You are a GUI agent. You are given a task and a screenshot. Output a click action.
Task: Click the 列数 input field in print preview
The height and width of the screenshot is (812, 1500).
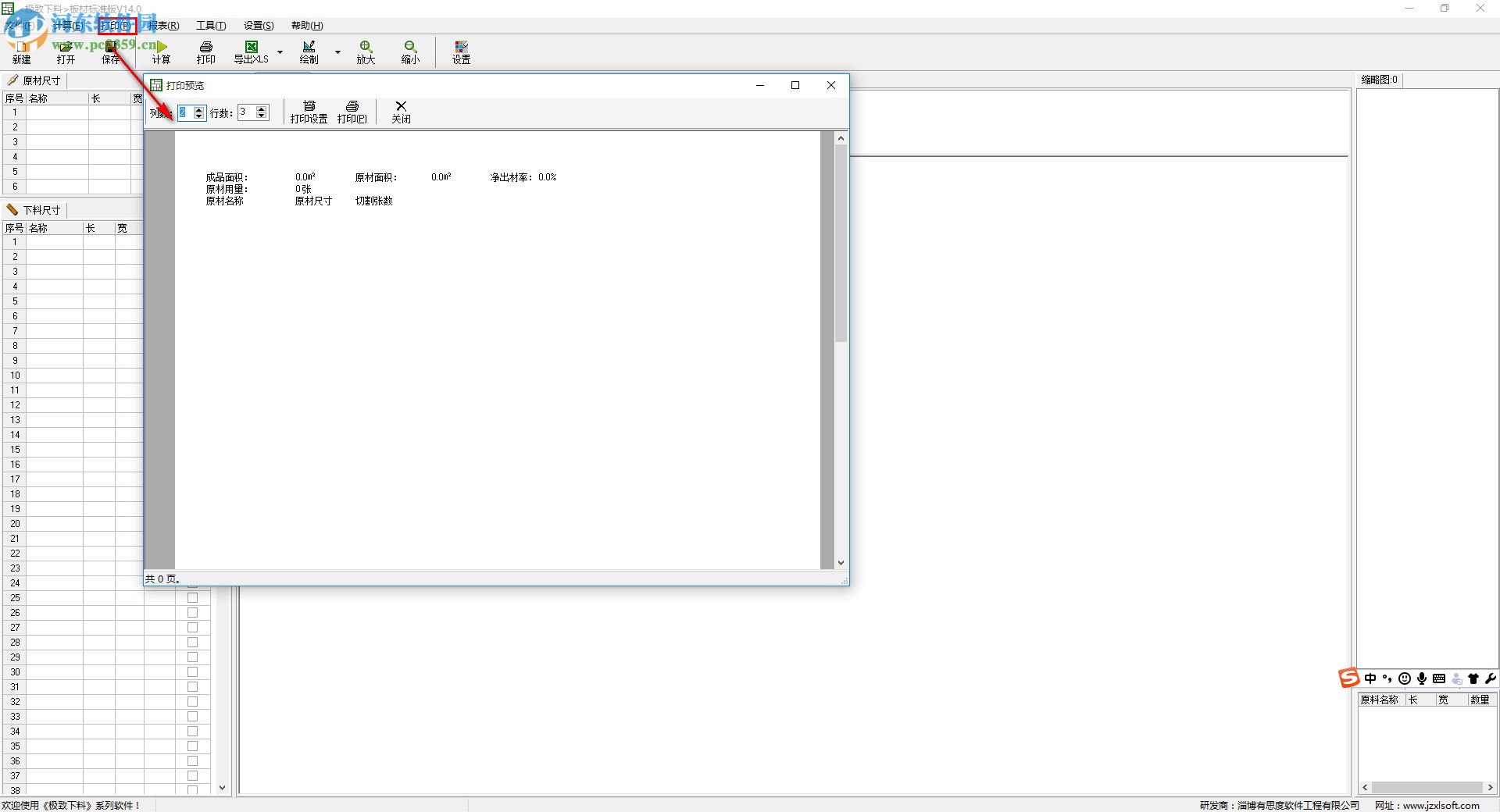(185, 112)
